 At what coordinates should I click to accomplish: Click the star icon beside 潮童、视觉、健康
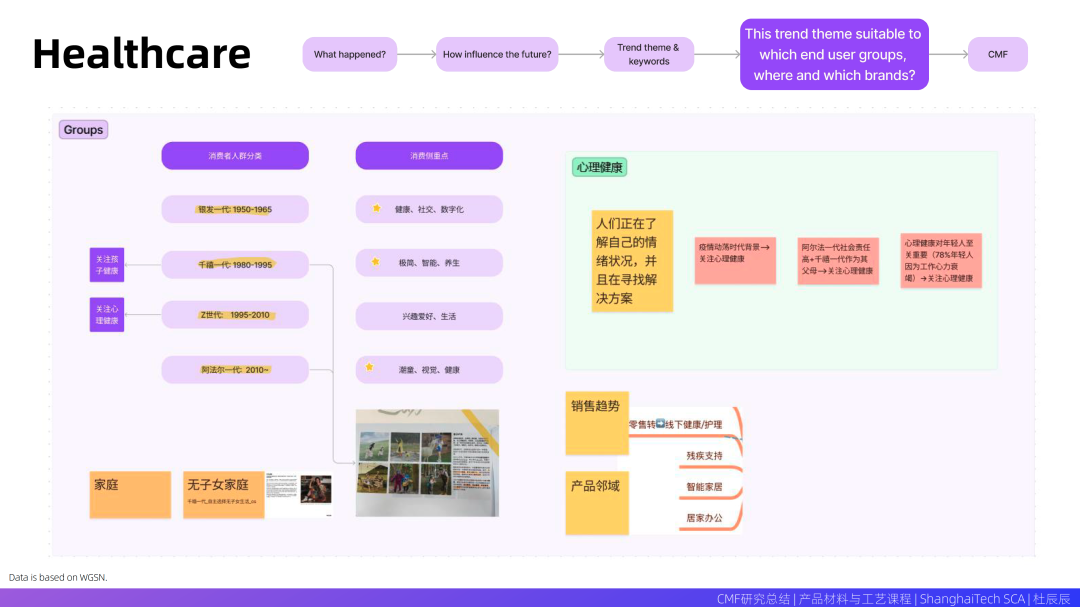click(x=370, y=368)
